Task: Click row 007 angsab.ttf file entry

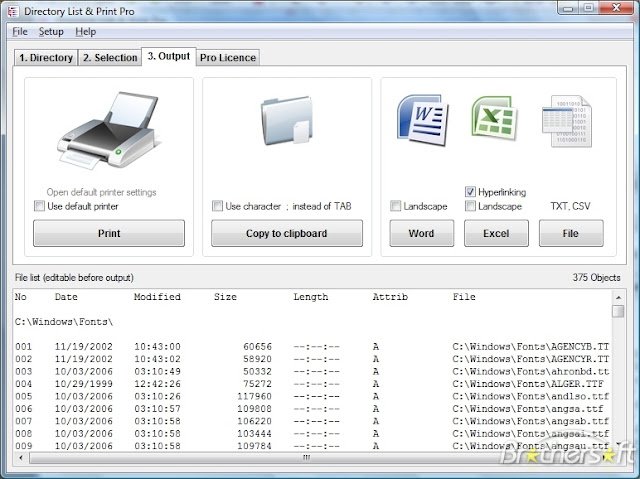Action: [312, 421]
